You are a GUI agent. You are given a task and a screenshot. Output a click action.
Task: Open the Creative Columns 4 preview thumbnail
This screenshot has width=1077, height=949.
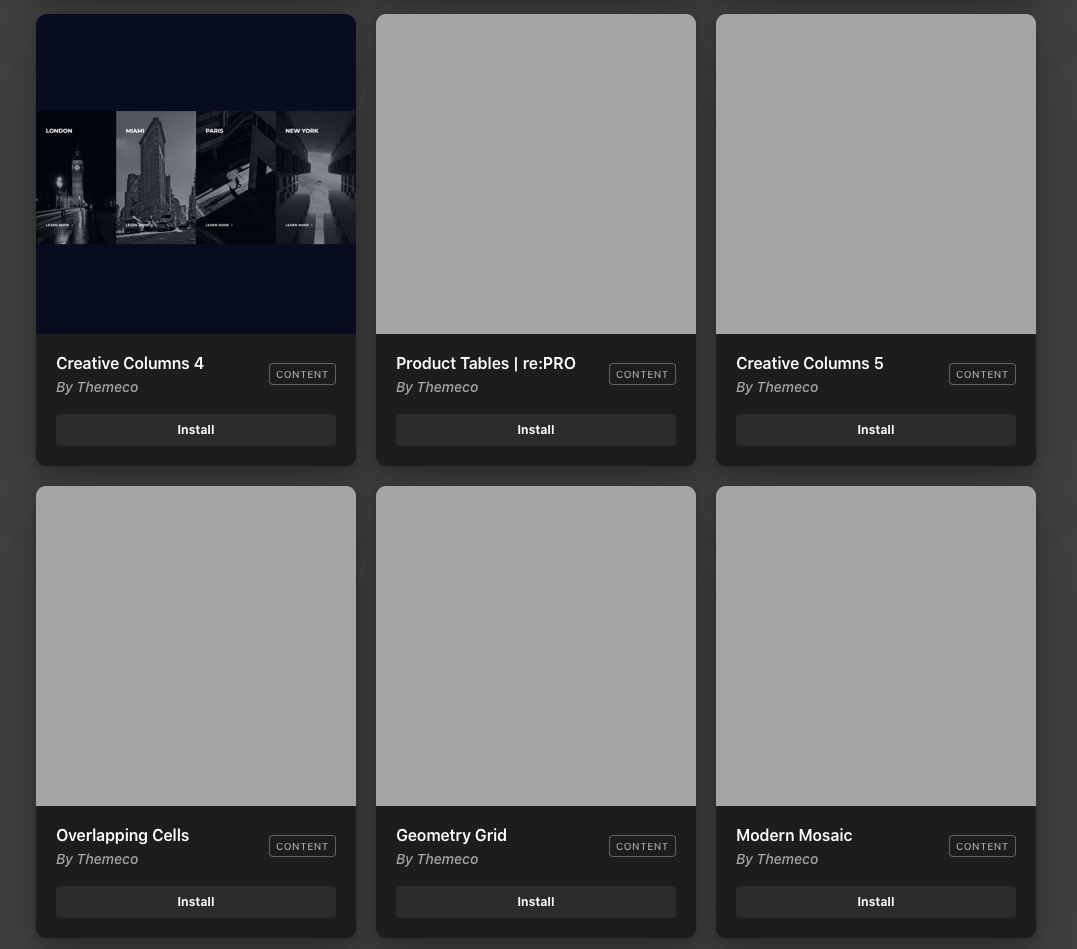(196, 174)
